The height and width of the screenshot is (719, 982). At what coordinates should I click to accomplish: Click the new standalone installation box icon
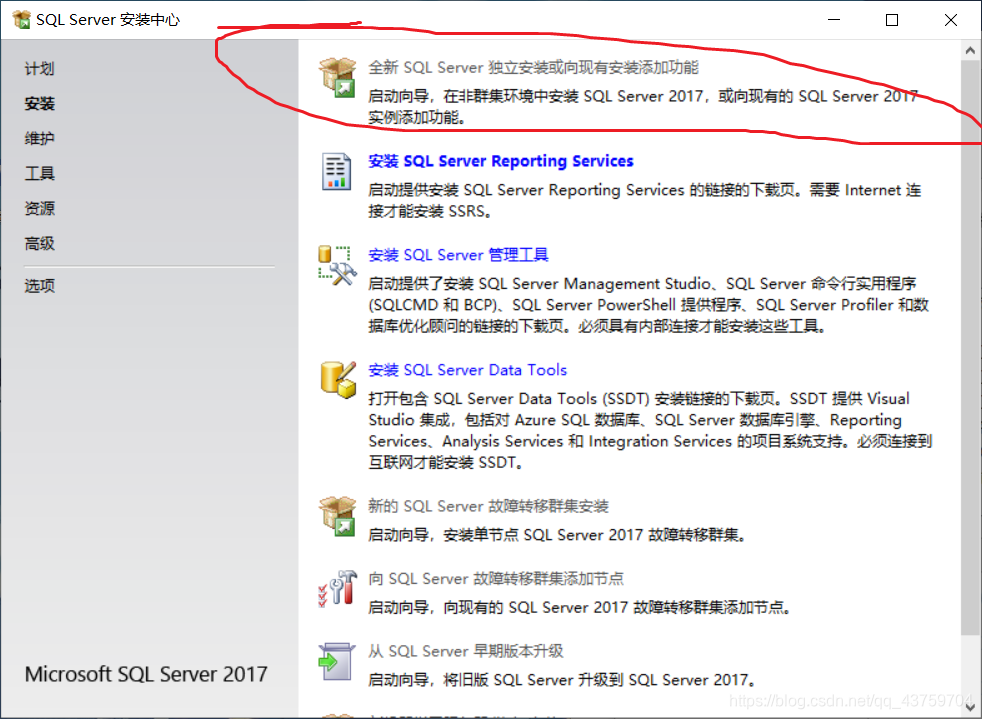(x=338, y=78)
